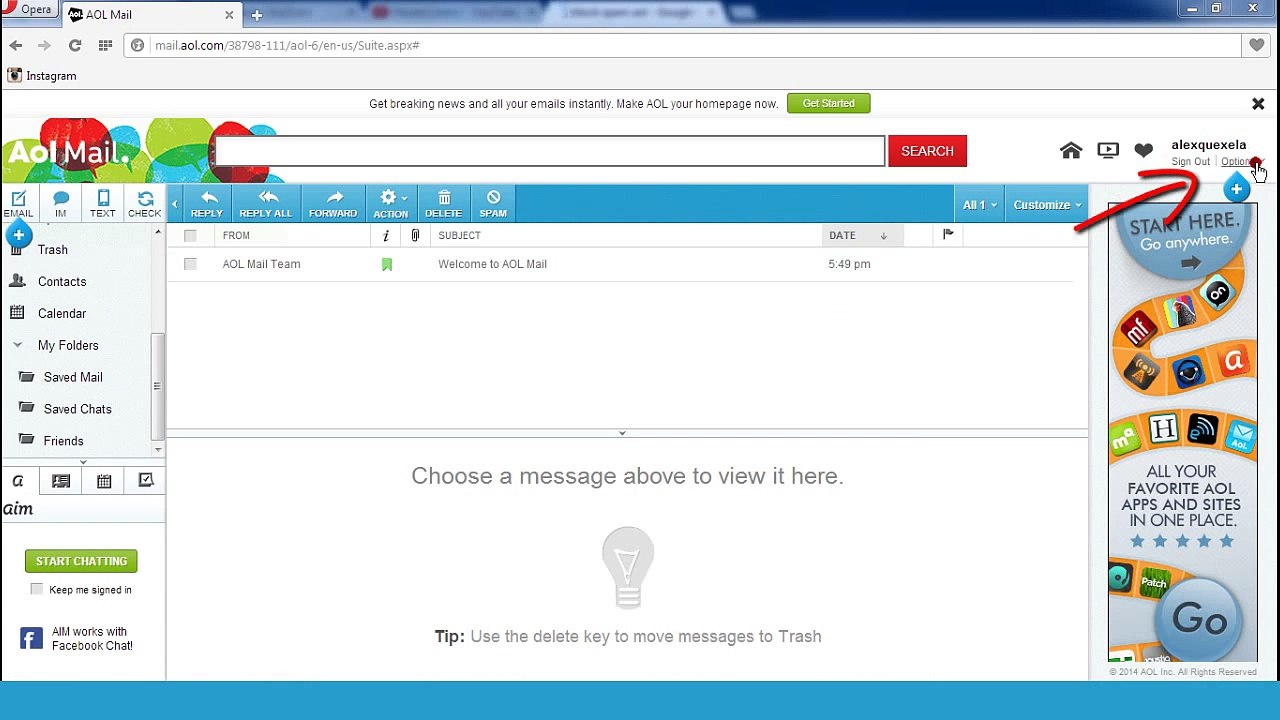
Task: Sort messages by the SUBJECT column
Action: point(460,236)
